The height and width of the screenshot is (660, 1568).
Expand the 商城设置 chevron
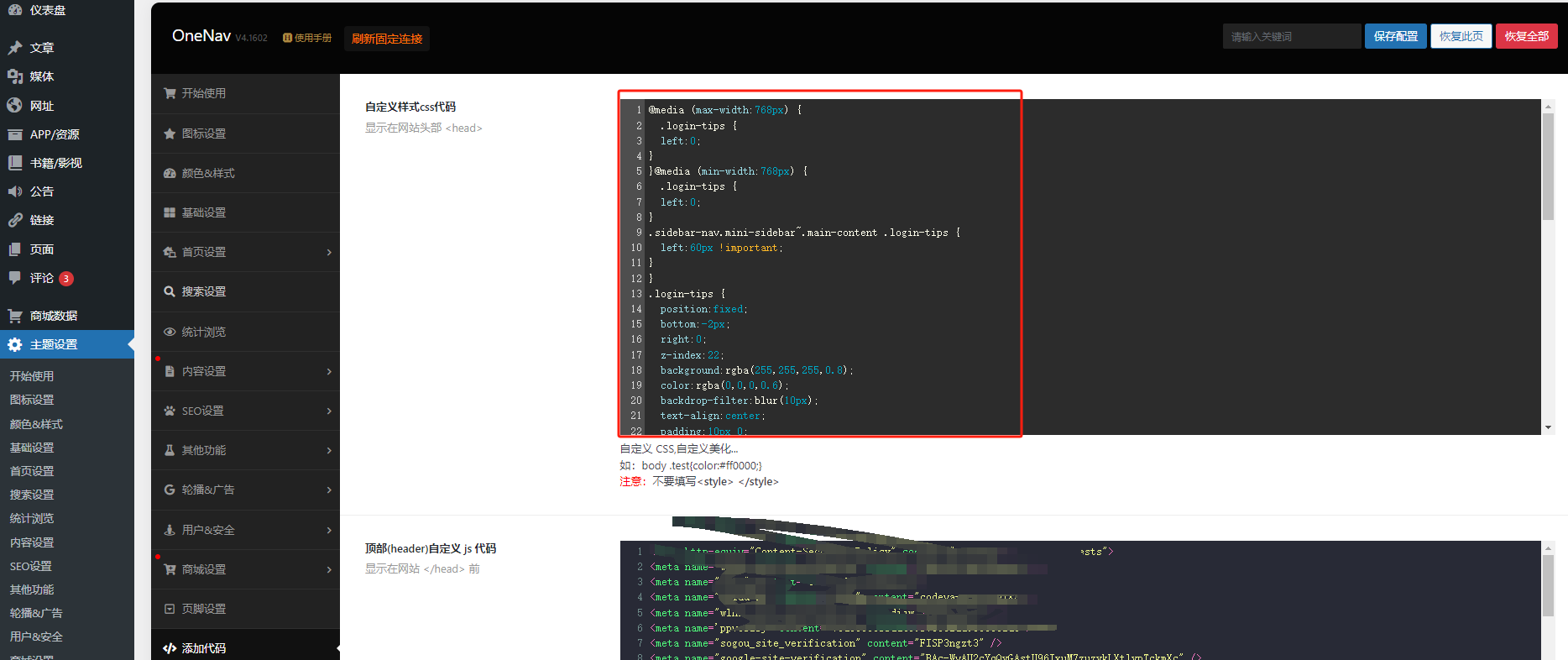coord(329,569)
